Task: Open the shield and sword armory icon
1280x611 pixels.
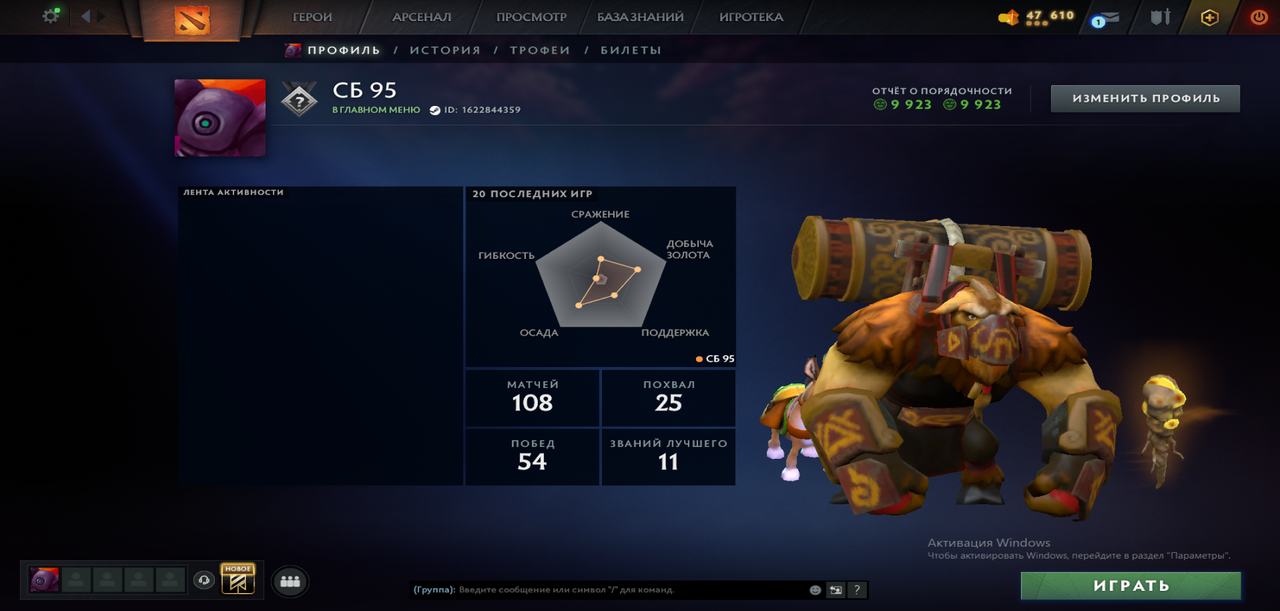Action: 1160,17
